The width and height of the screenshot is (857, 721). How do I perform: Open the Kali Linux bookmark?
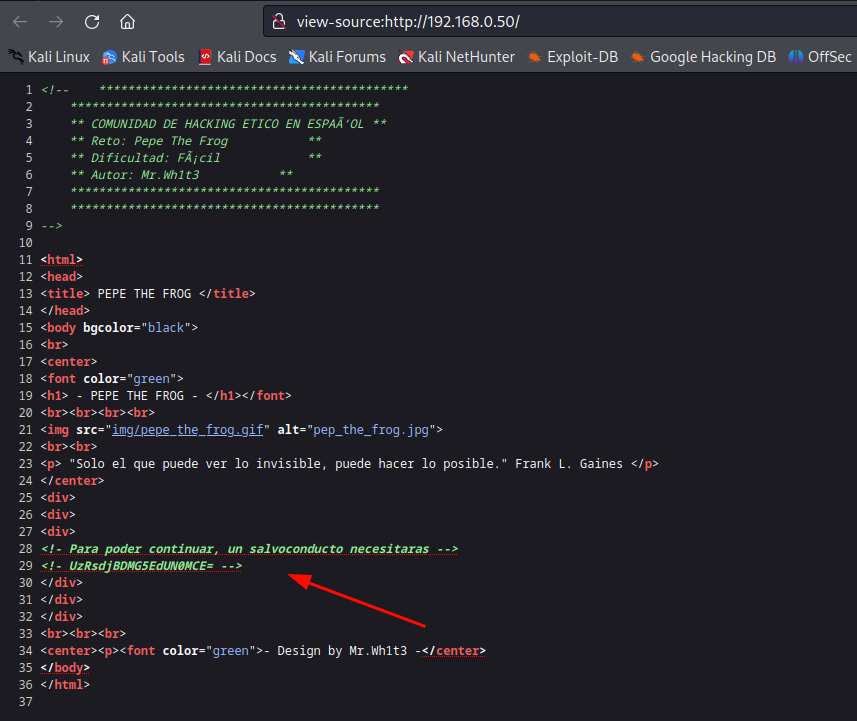(x=48, y=57)
